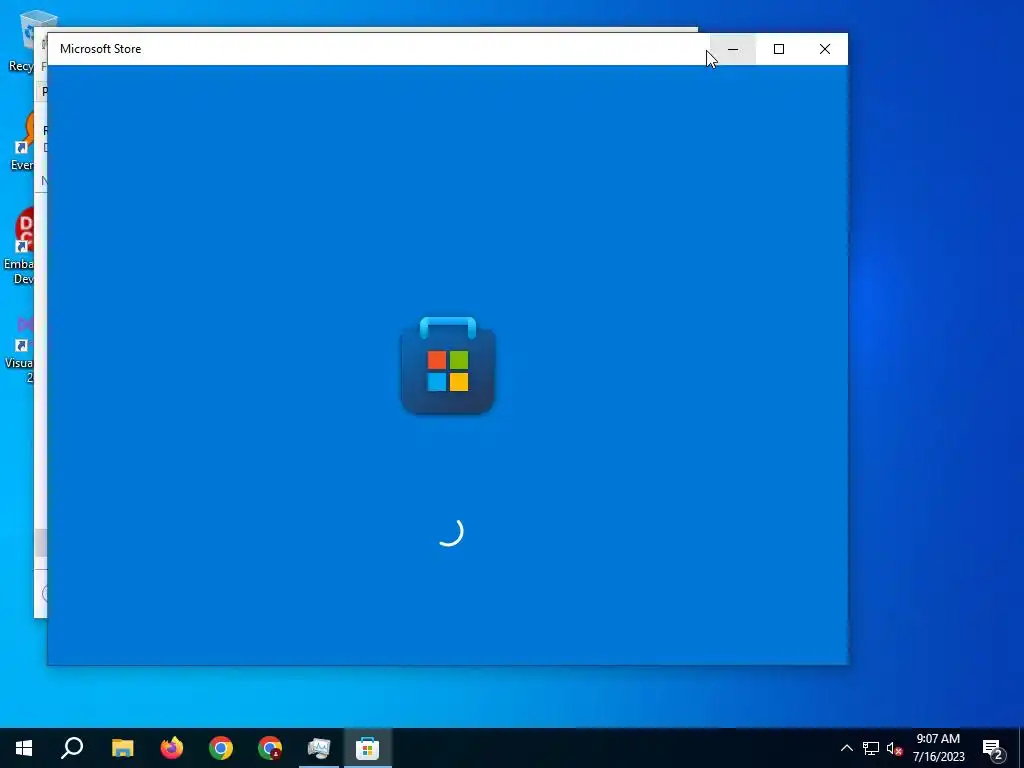Click the Microsoft Store title text
Image resolution: width=1024 pixels, height=768 pixels.
tap(101, 49)
